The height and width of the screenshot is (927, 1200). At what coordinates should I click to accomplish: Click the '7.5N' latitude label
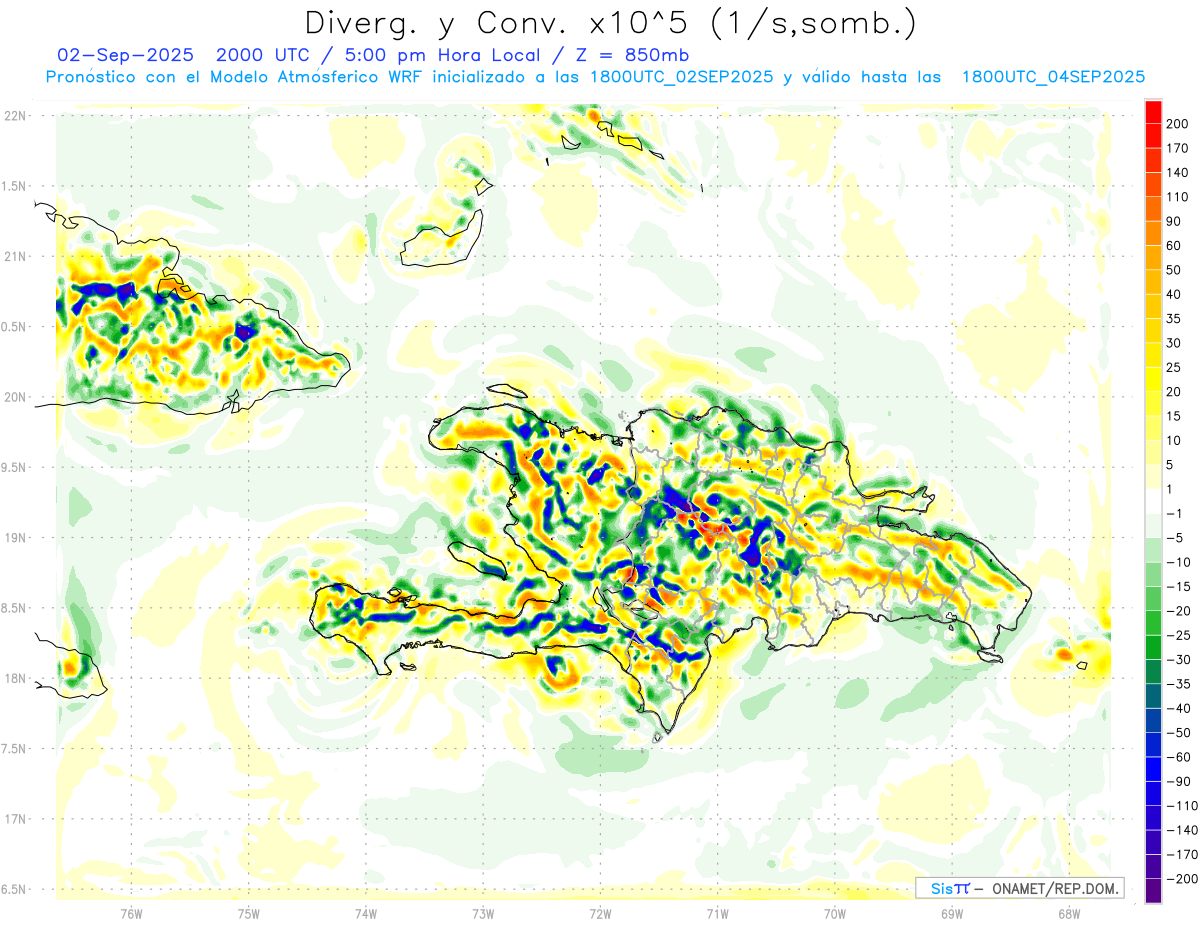14,749
